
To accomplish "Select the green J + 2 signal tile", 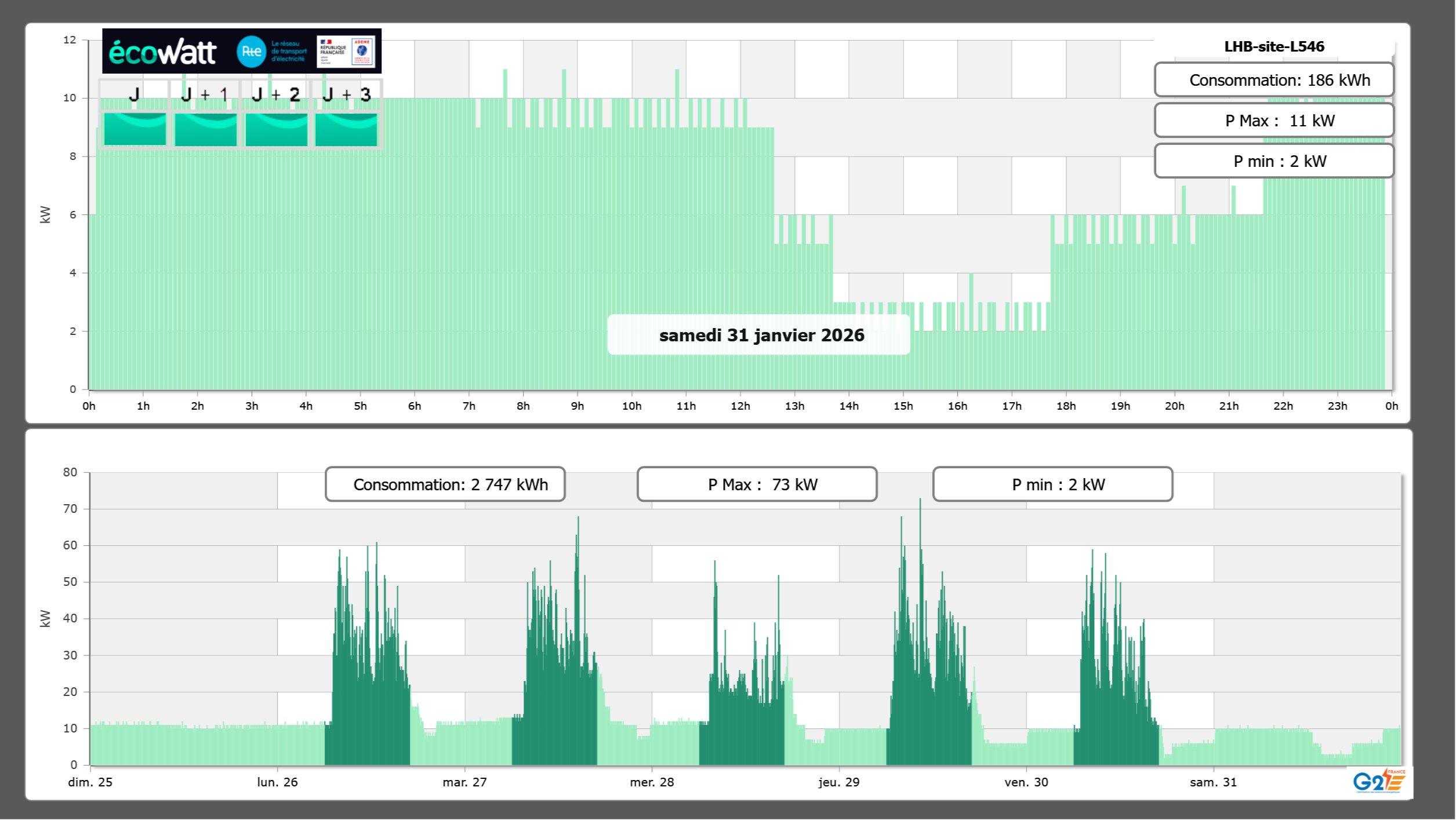I will tap(276, 129).
